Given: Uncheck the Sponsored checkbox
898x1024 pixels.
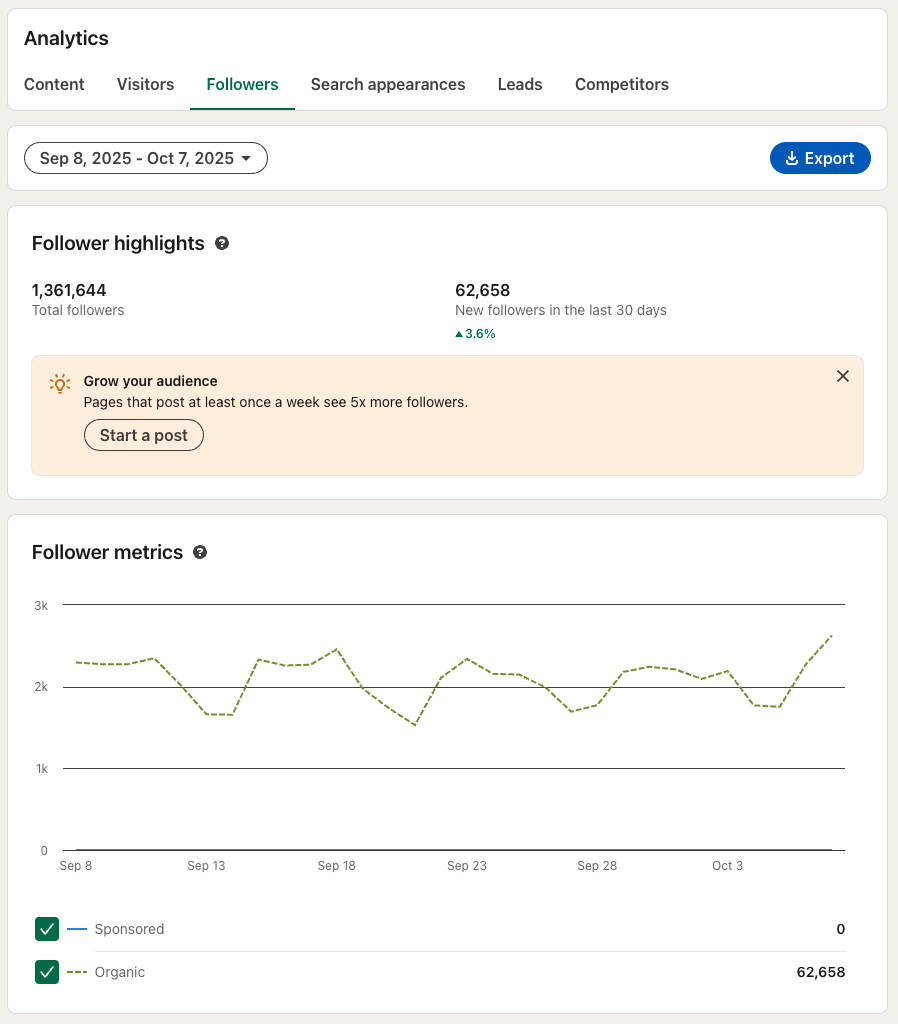Looking at the screenshot, I should [47, 929].
